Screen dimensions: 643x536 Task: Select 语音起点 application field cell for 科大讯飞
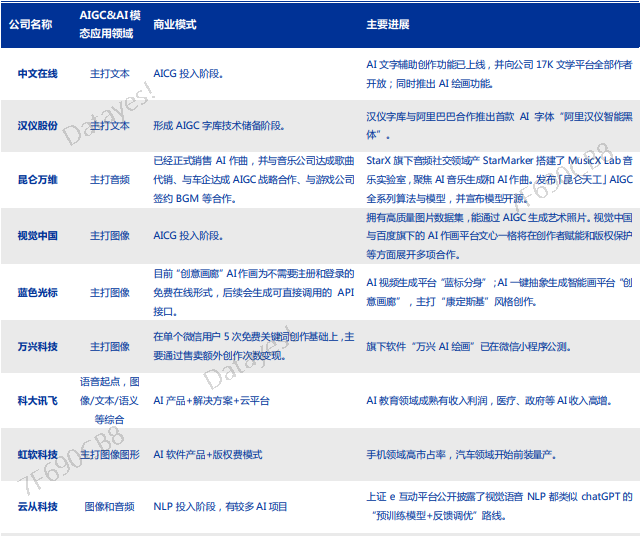tap(110, 401)
